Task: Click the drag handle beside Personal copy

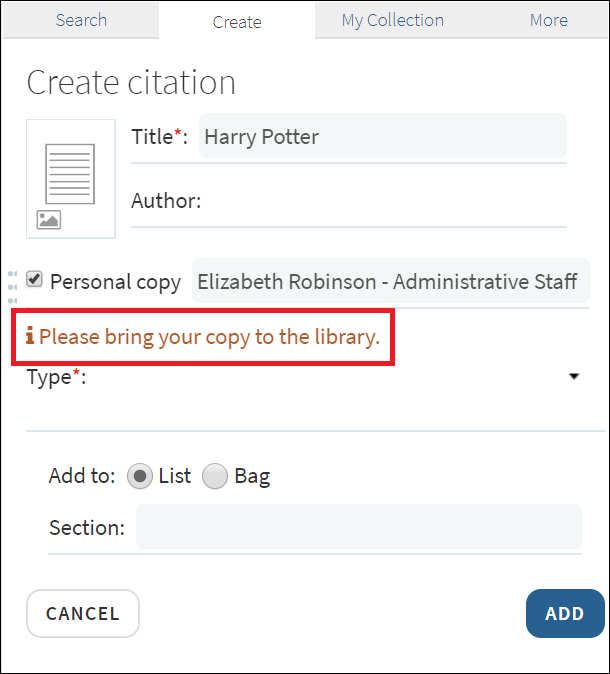Action: click(12, 286)
